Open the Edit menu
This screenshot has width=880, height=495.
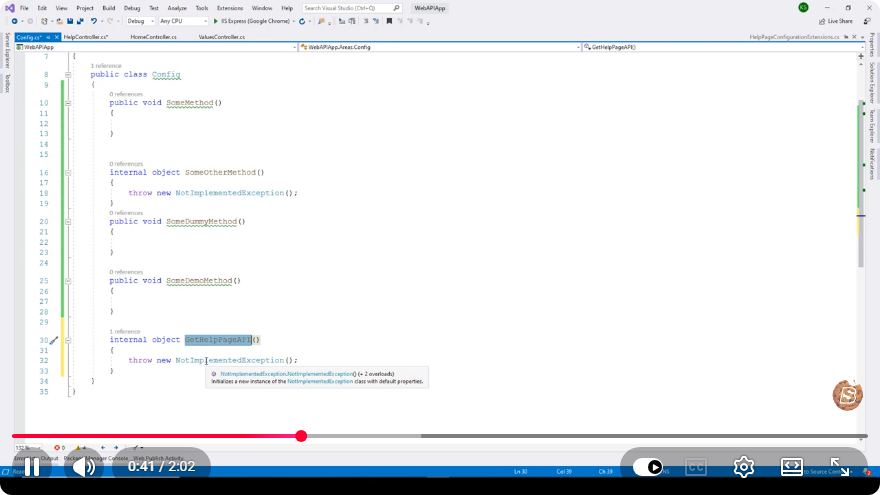coord(42,8)
